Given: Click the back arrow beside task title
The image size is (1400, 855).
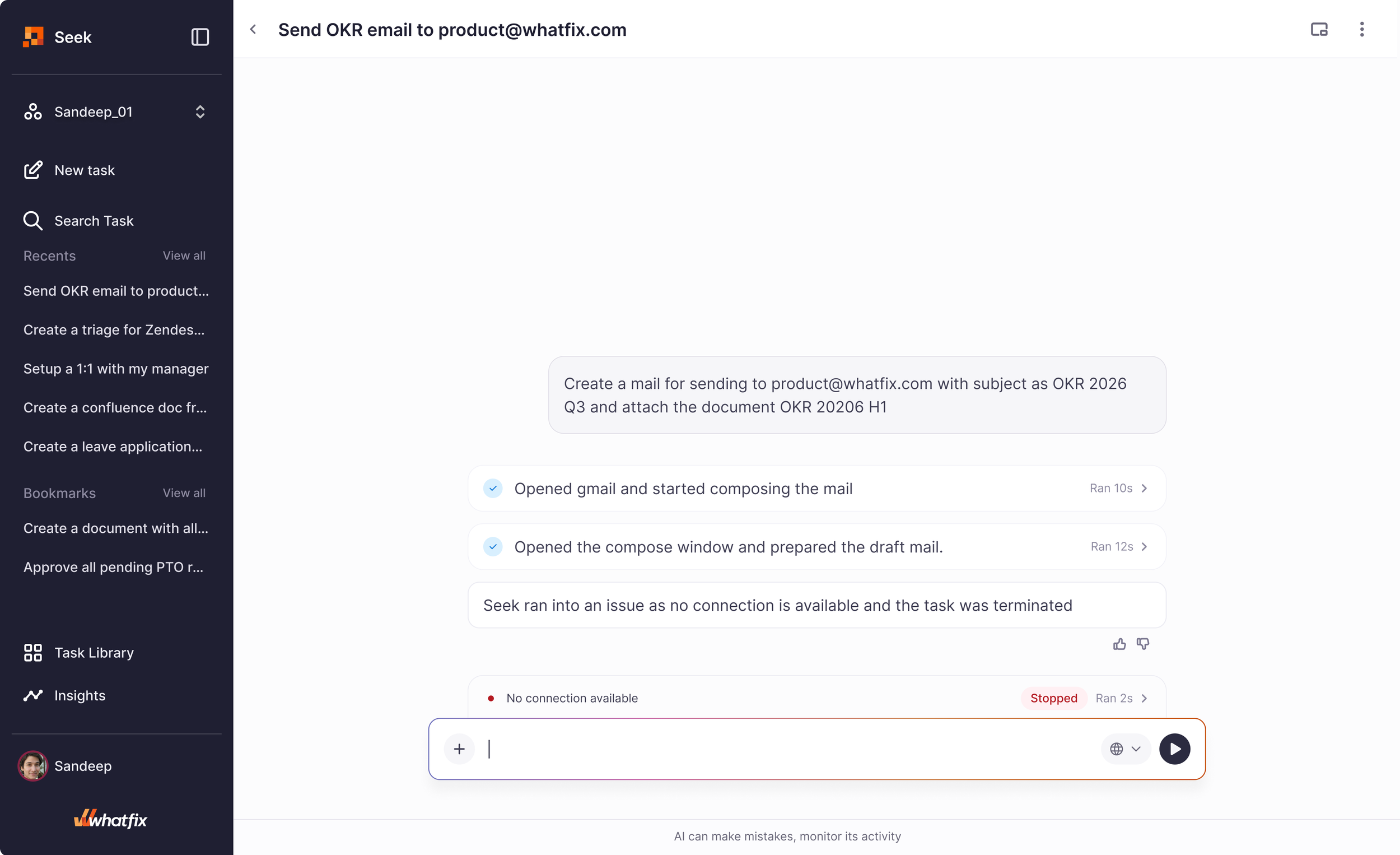Looking at the screenshot, I should (254, 30).
